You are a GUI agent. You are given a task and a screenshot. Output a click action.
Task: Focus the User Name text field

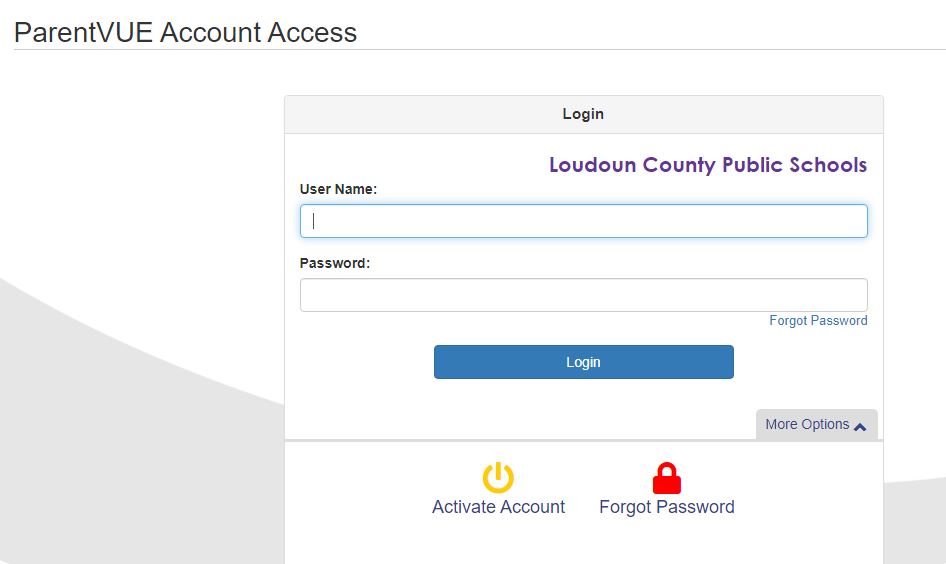tap(583, 221)
